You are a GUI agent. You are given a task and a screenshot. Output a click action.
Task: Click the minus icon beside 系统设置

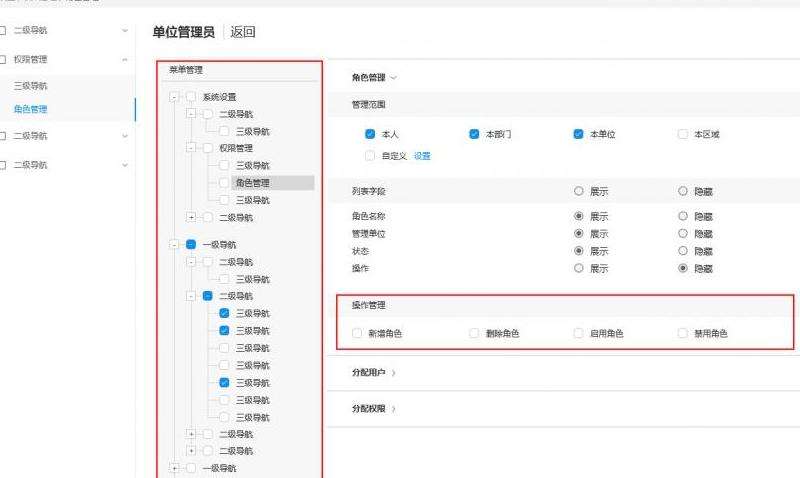[x=175, y=97]
